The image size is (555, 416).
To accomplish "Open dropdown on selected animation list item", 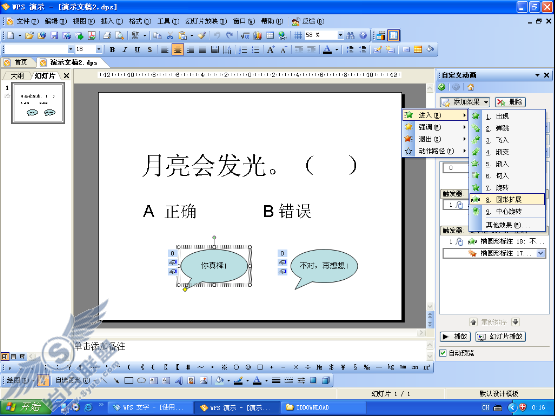I will tap(541, 253).
